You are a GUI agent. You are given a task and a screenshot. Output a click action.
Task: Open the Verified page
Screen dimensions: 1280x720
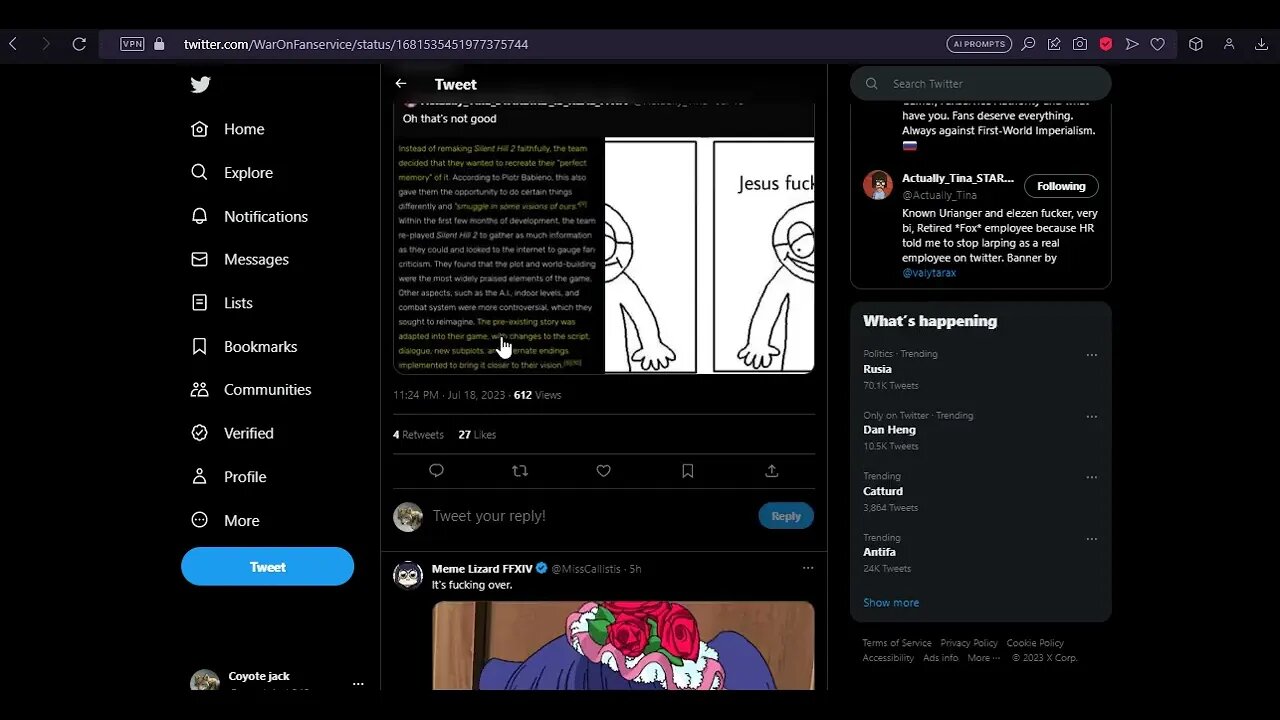[x=249, y=433]
